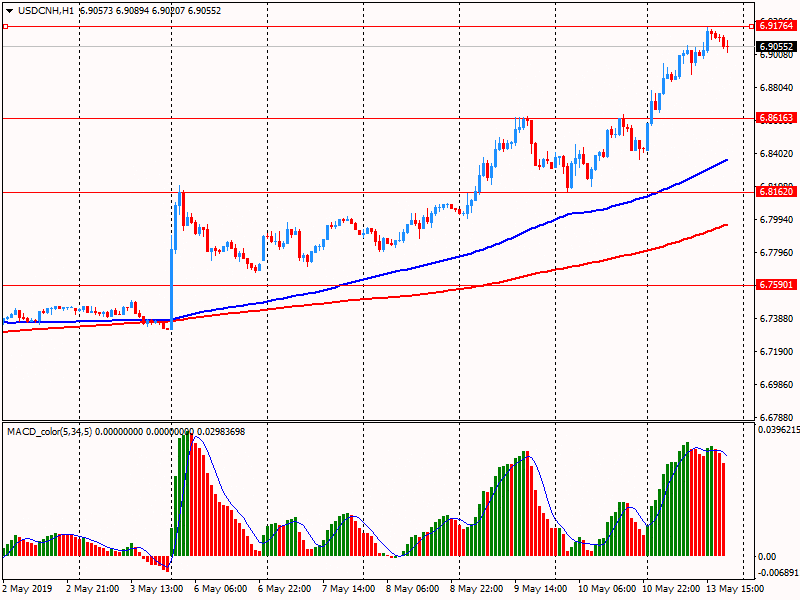This screenshot has width=800, height=600.
Task: Click the 6.73880 price scale value
Action: tap(777, 319)
